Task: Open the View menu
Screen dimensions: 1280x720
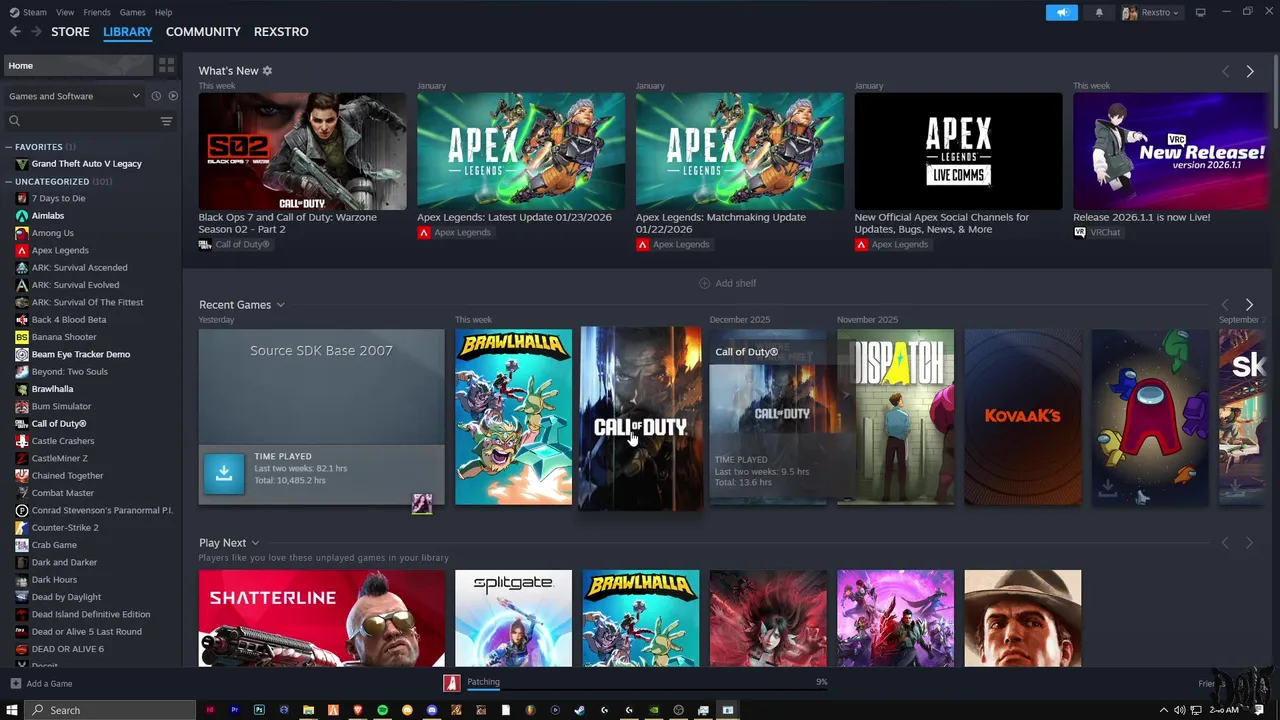Action: pyautogui.click(x=65, y=12)
